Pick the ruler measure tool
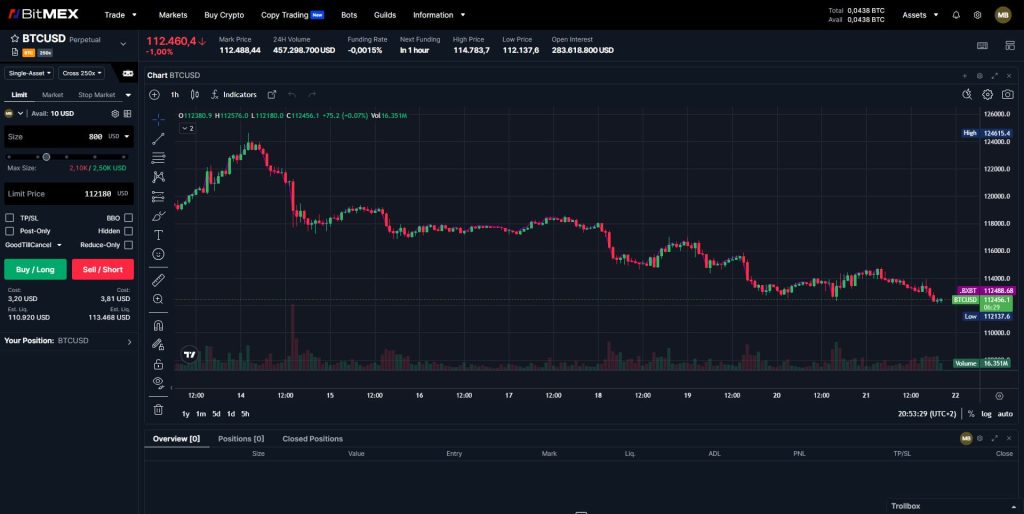This screenshot has height=514, width=1024. (158, 280)
